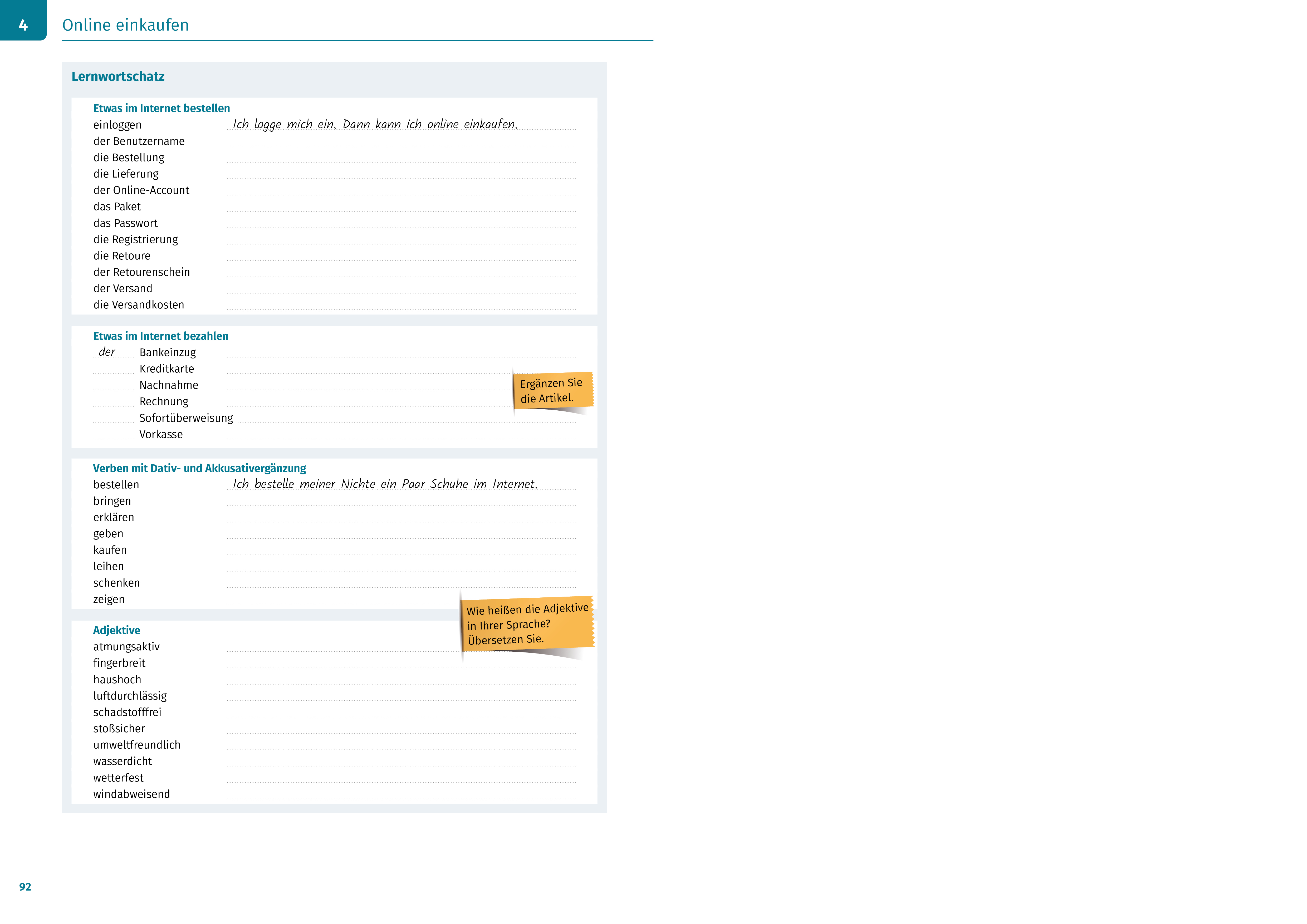The image size is (1307, 924).
Task: Click the verb 'kaufen'
Action: click(x=110, y=550)
